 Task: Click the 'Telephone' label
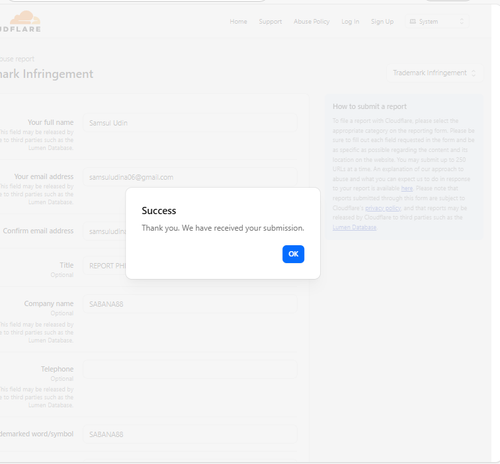pos(57,369)
